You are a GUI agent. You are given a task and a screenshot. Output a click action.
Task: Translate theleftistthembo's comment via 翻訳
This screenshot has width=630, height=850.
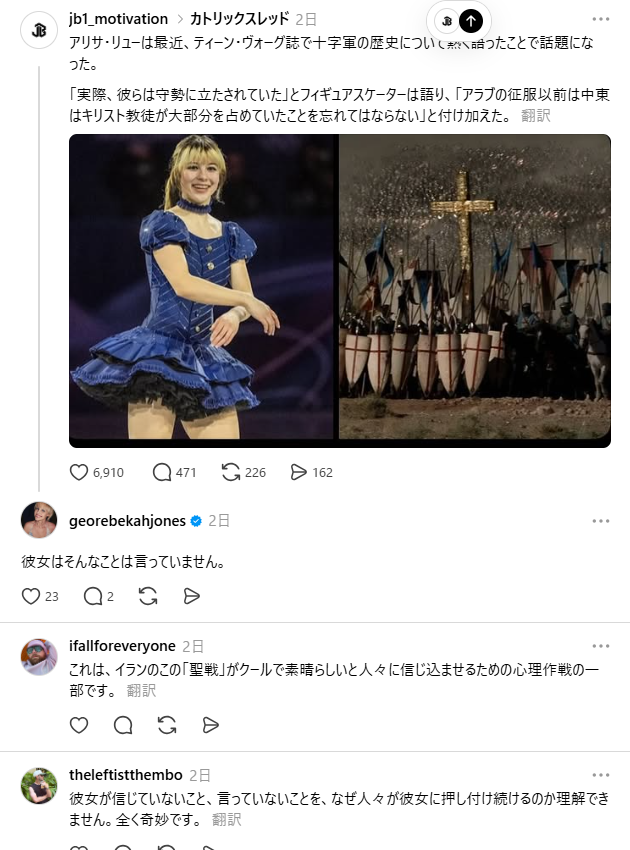[x=226, y=819]
